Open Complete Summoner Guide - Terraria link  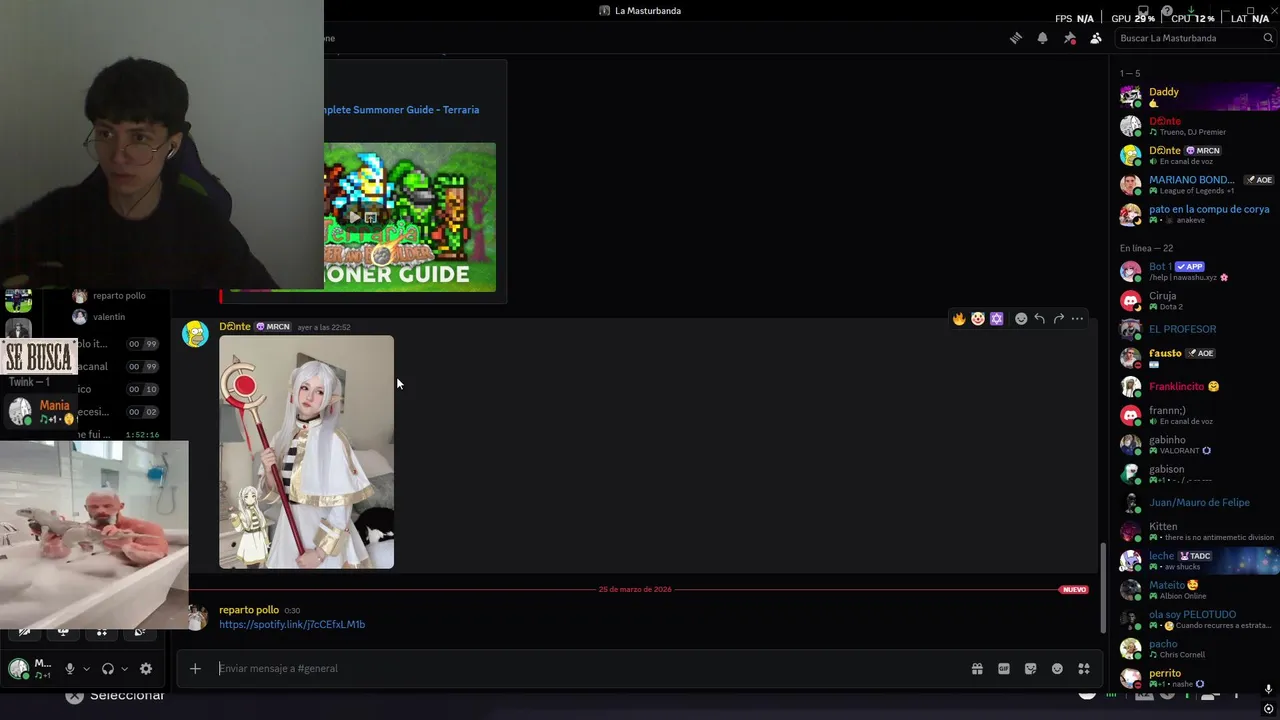click(401, 110)
